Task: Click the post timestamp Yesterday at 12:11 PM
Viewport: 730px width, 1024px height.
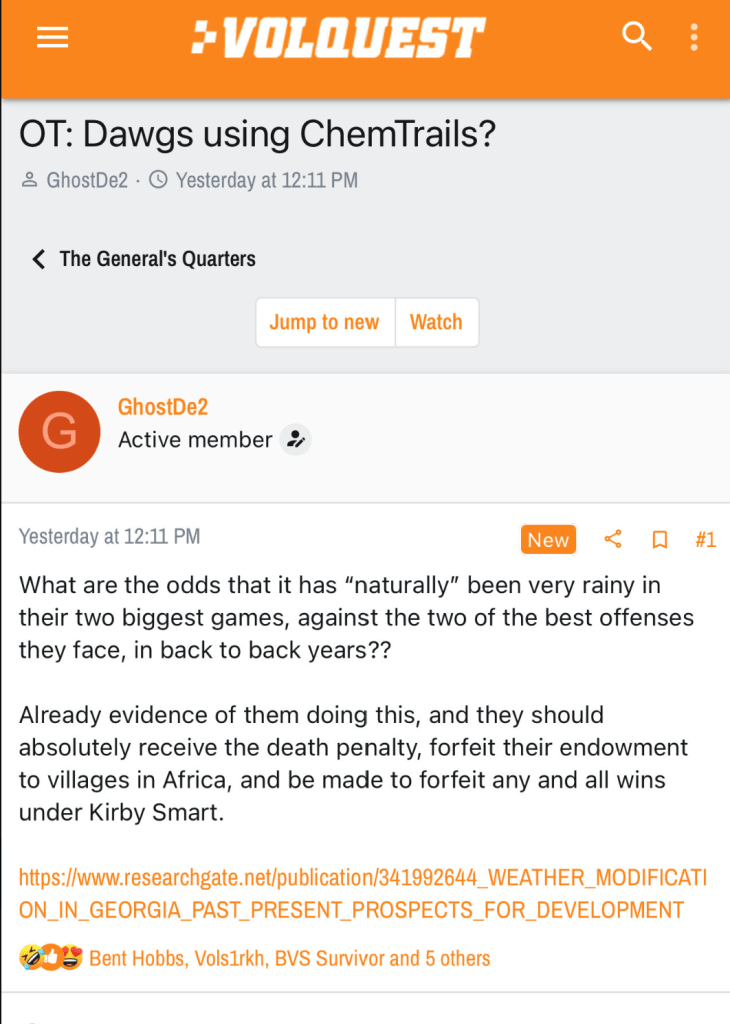Action: 109,536
